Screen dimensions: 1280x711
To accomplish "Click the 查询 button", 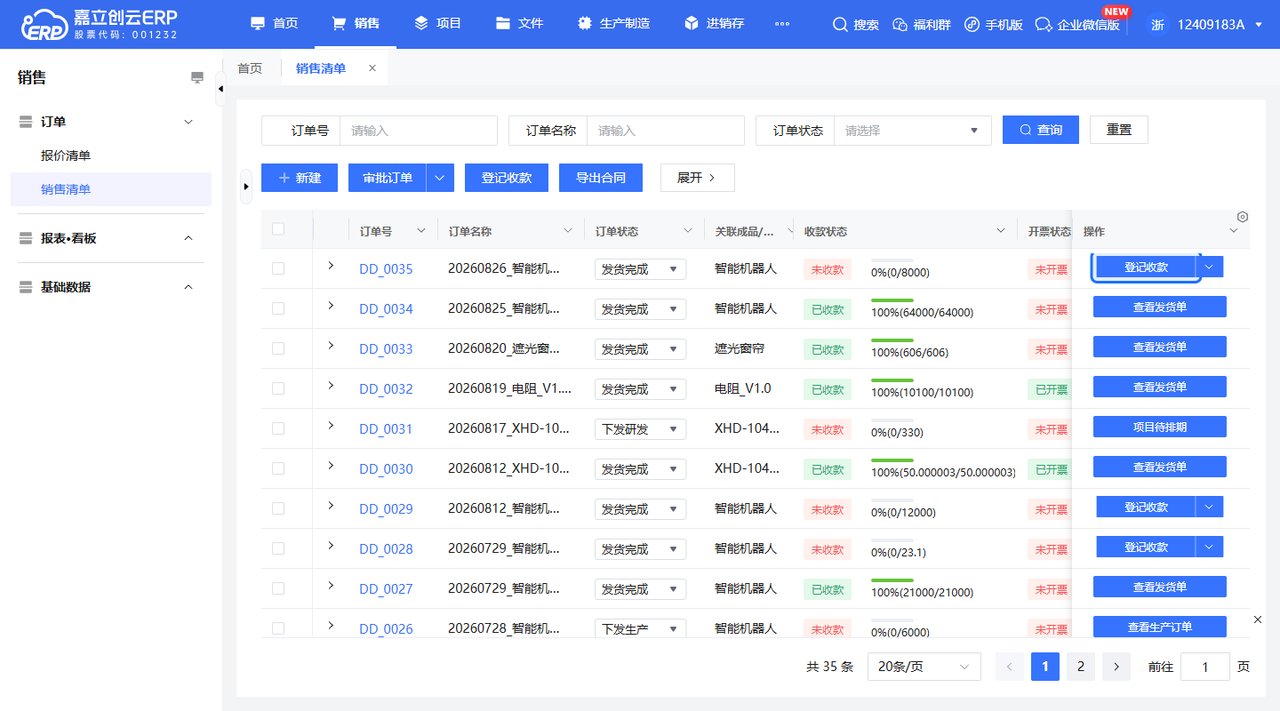I will (1040, 130).
